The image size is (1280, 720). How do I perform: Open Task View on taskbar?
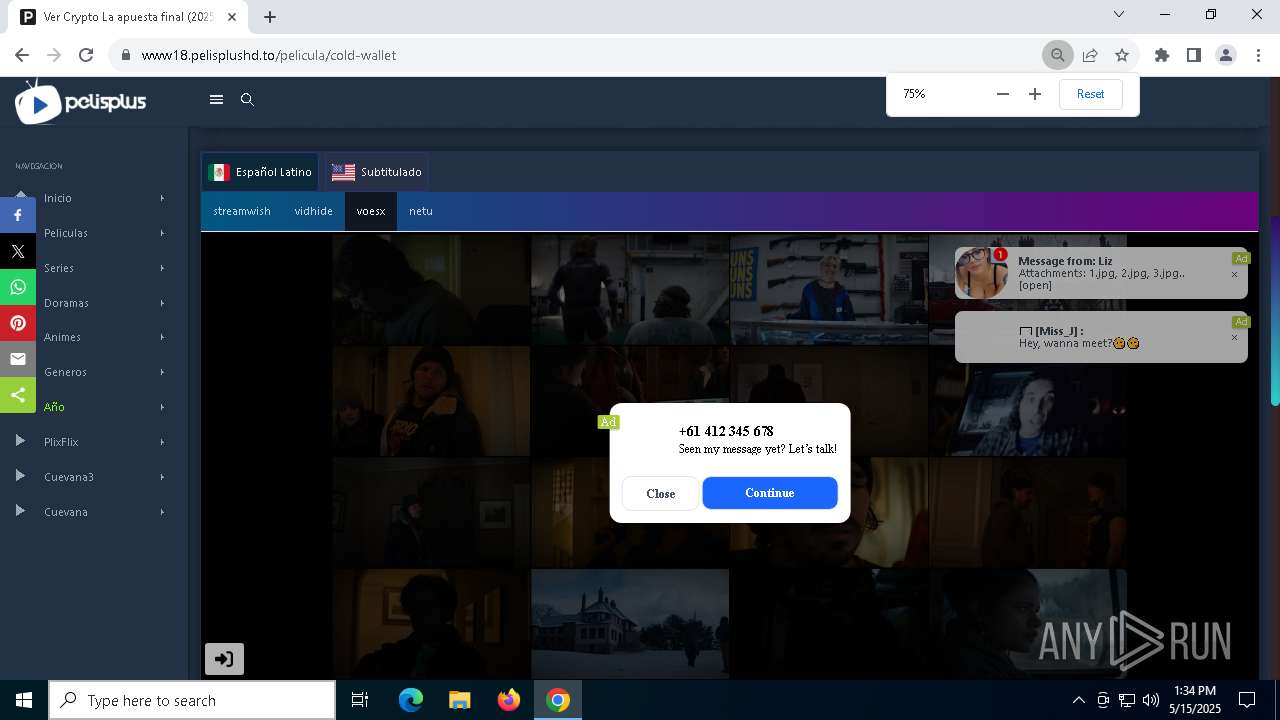click(360, 700)
